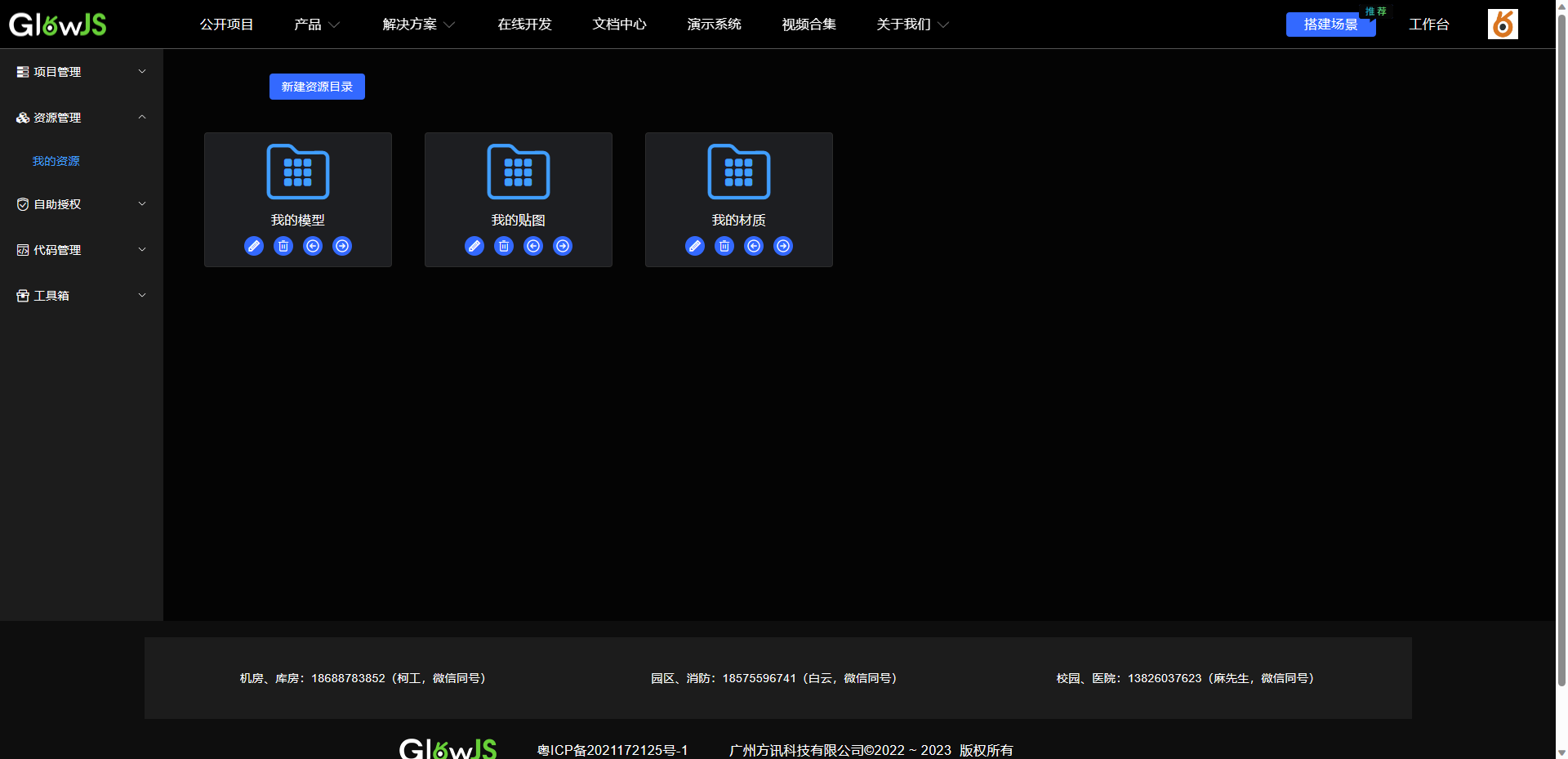Expand the 代码管理 sidebar chevron

click(x=142, y=249)
